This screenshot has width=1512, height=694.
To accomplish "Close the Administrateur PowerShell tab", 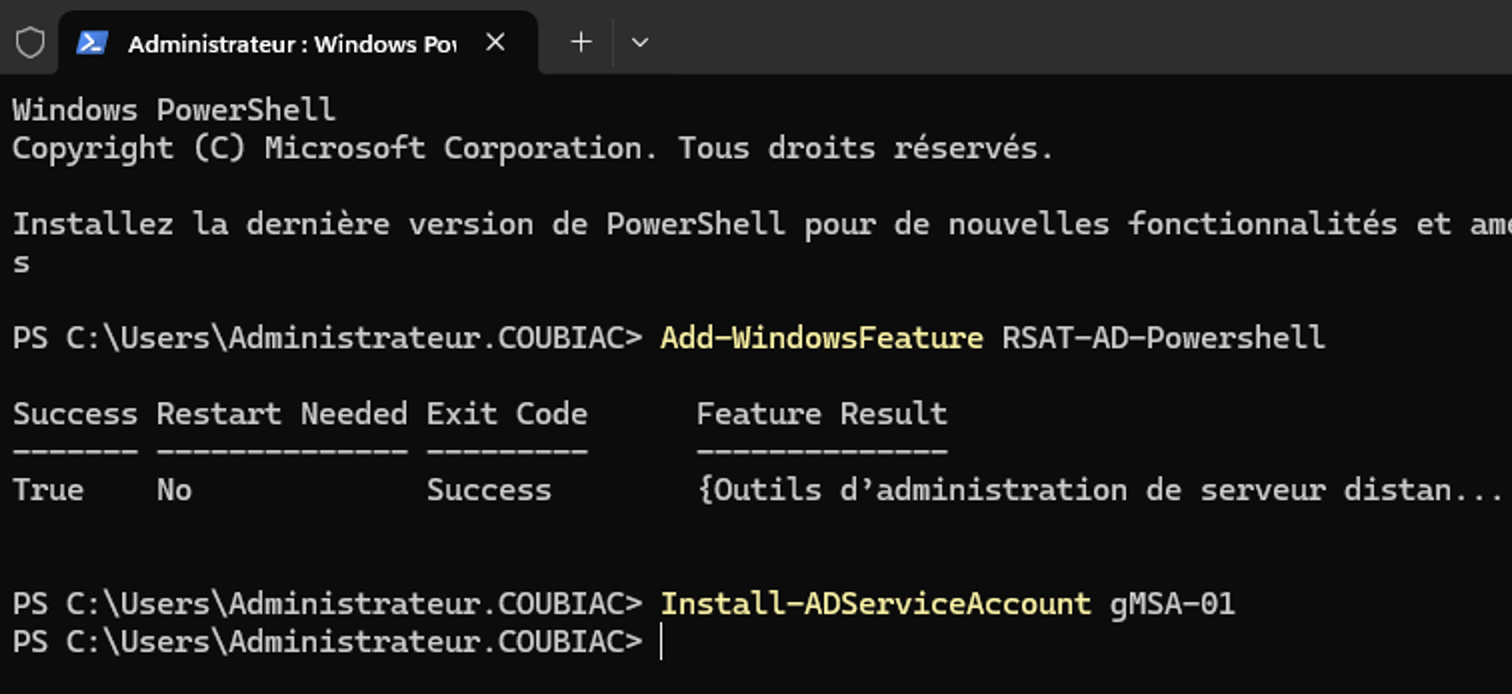I will [x=495, y=43].
